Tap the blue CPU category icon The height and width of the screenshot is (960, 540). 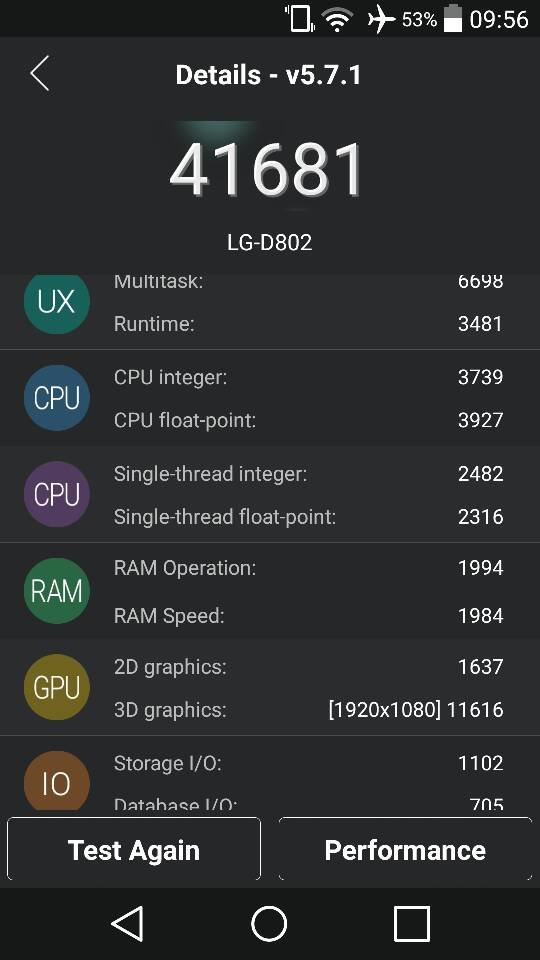click(56, 398)
